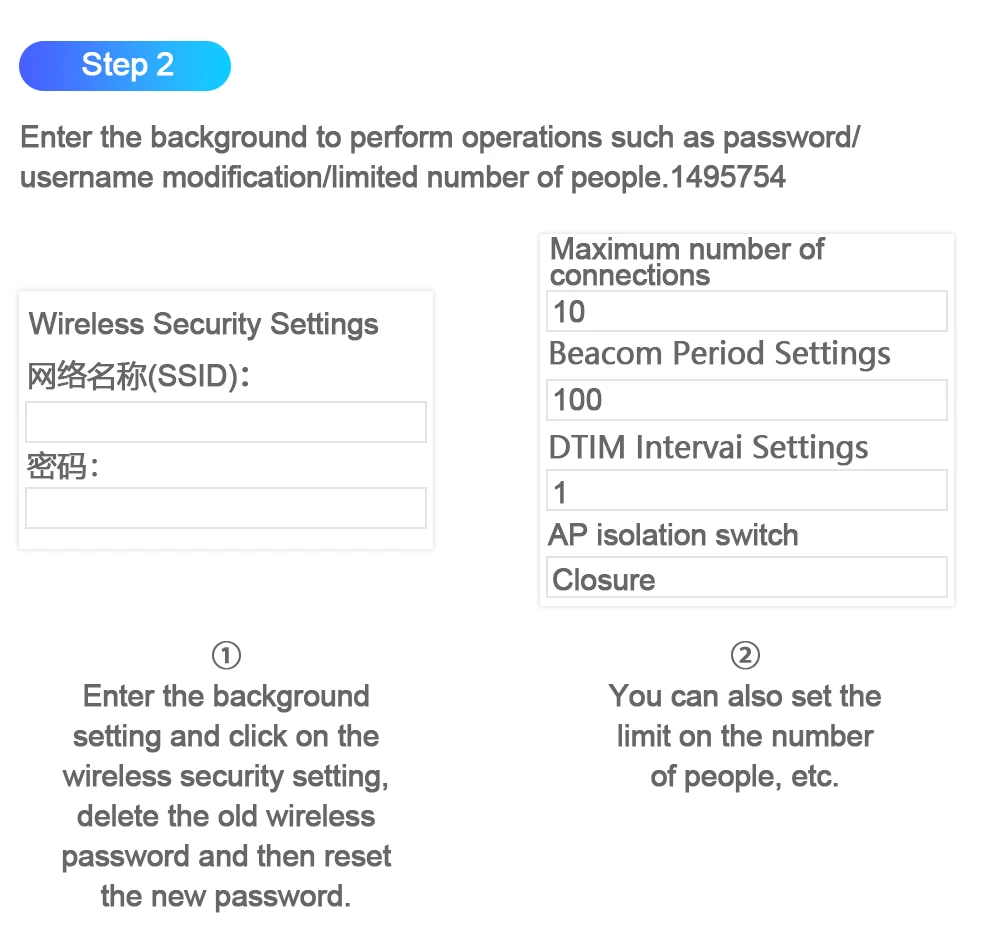Click the network name (SSID) input box
1000x943 pixels.
pos(226,422)
